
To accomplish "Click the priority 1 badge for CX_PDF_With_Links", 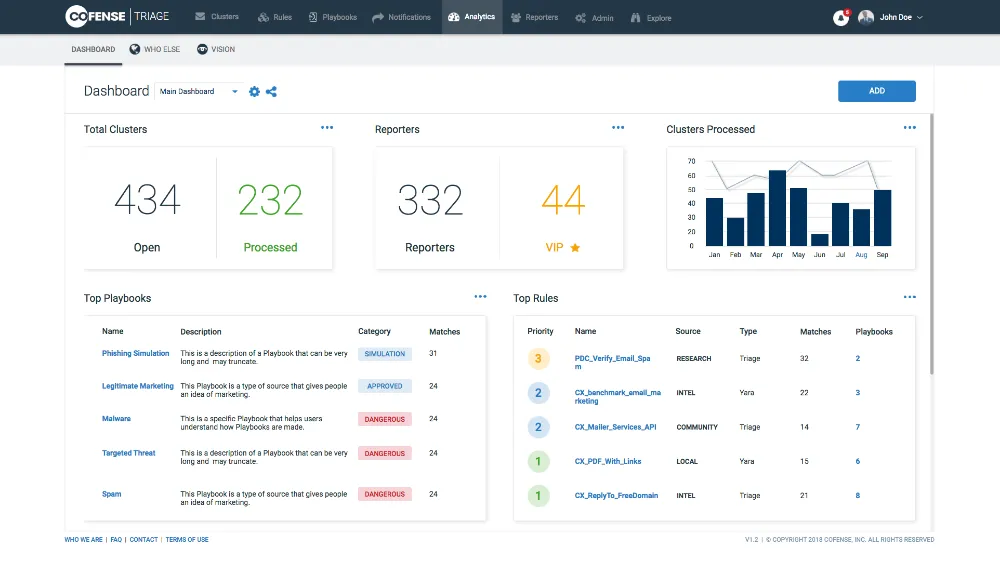I will tap(538, 461).
